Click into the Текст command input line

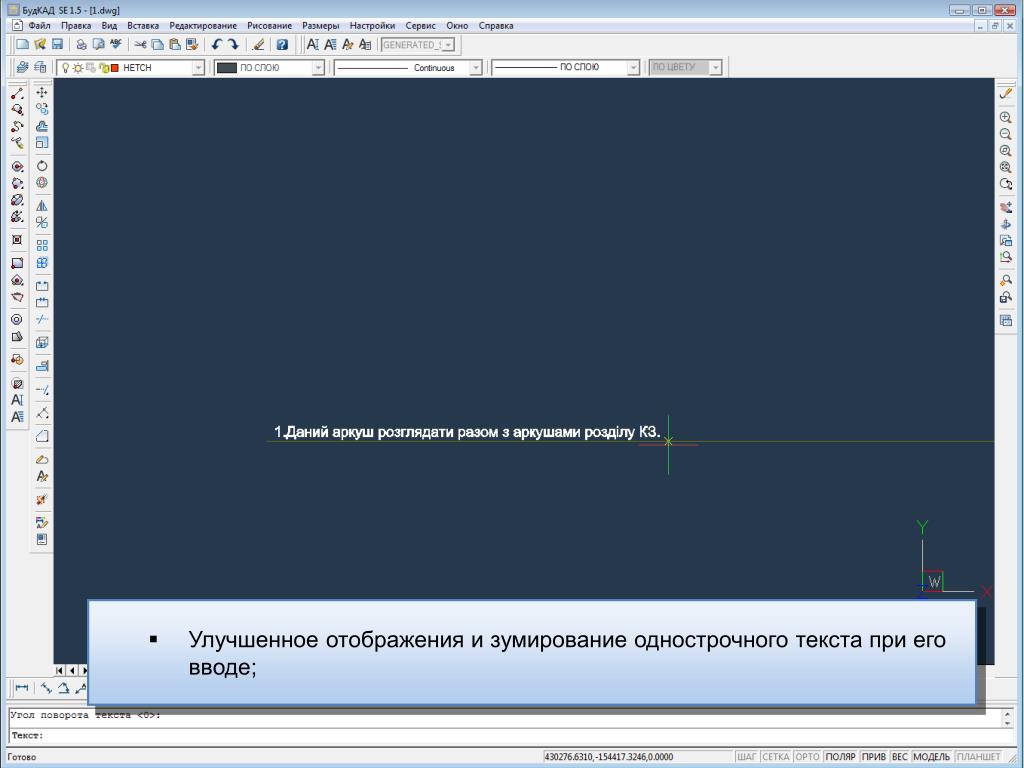pos(503,735)
